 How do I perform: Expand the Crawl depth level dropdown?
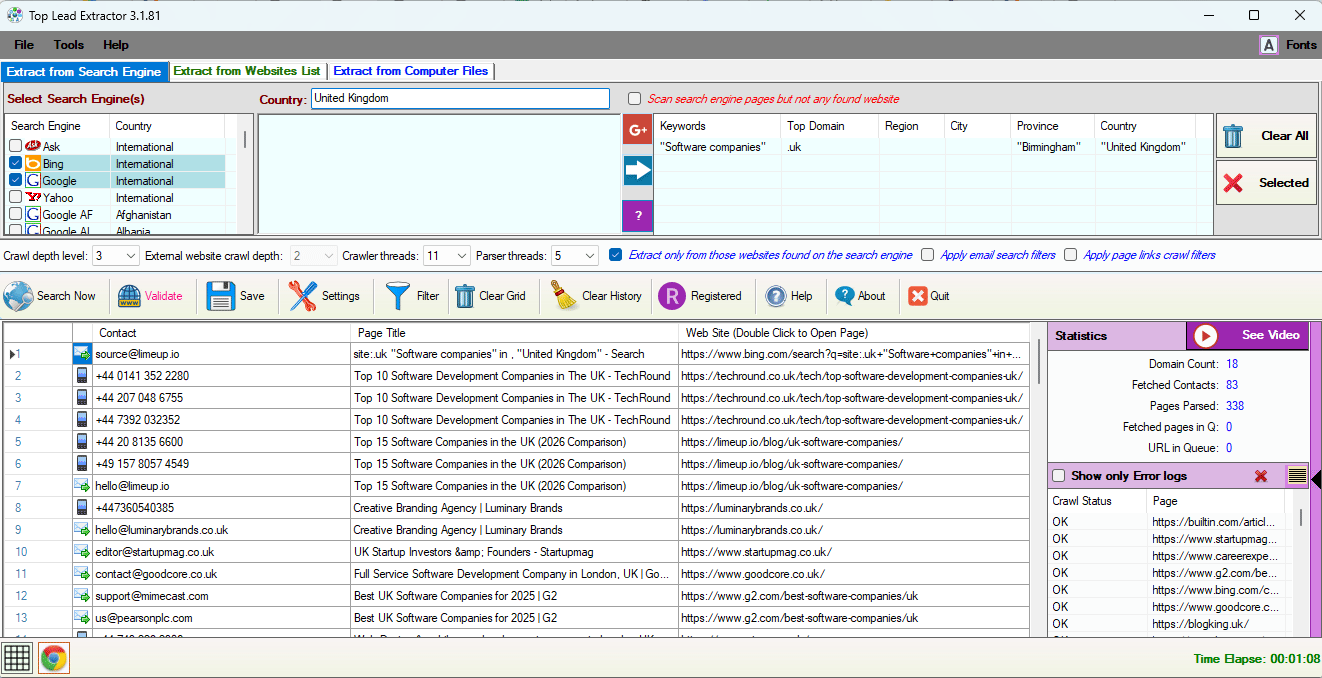pos(131,256)
